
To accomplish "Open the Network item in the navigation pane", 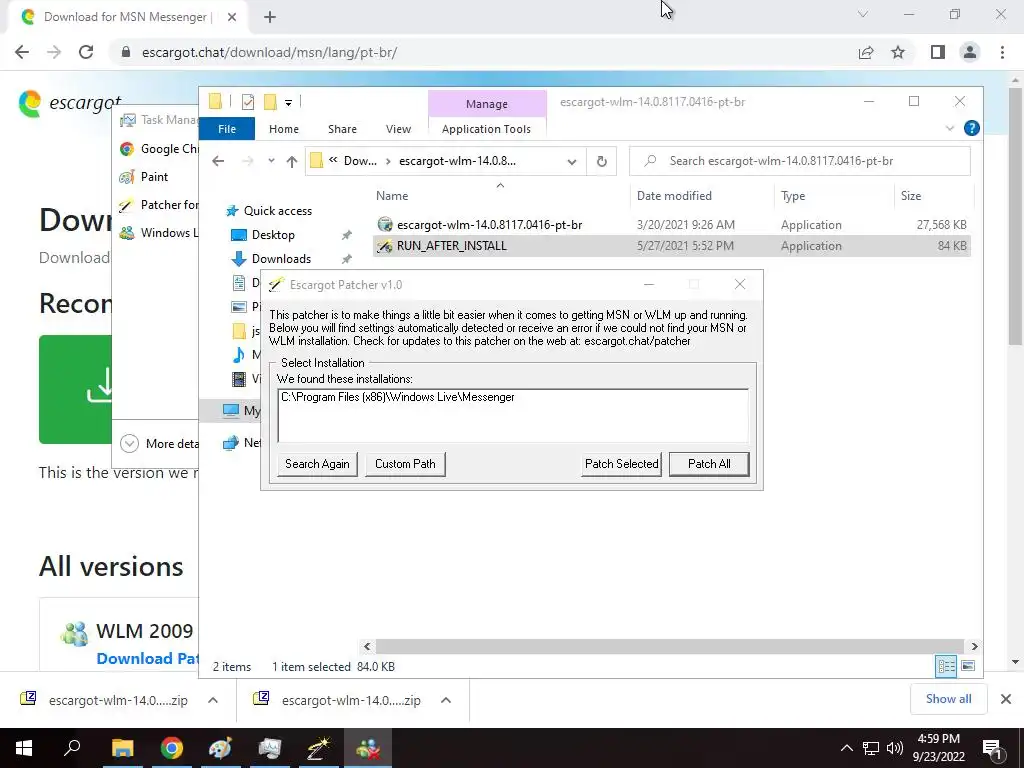I will [241, 443].
